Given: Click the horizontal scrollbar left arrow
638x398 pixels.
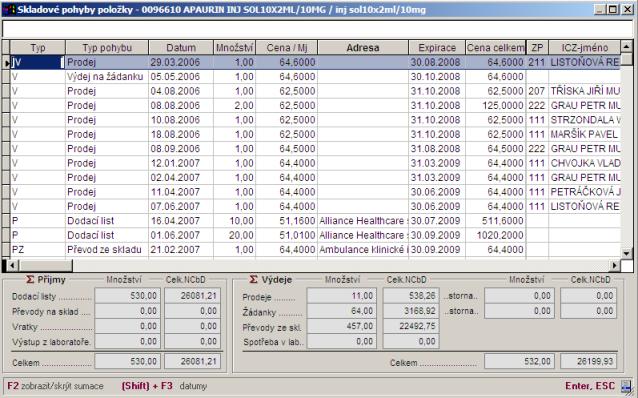Looking at the screenshot, I should (13, 266).
